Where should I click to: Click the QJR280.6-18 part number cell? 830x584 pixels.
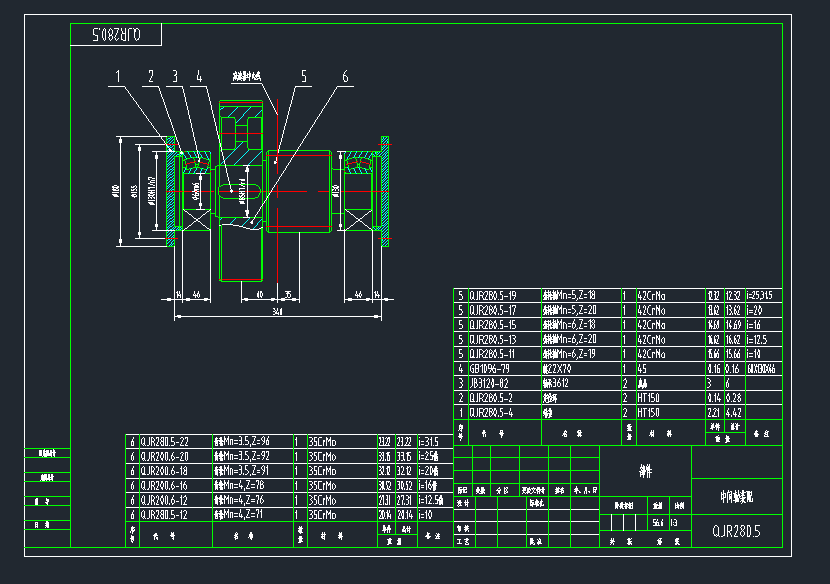point(175,471)
